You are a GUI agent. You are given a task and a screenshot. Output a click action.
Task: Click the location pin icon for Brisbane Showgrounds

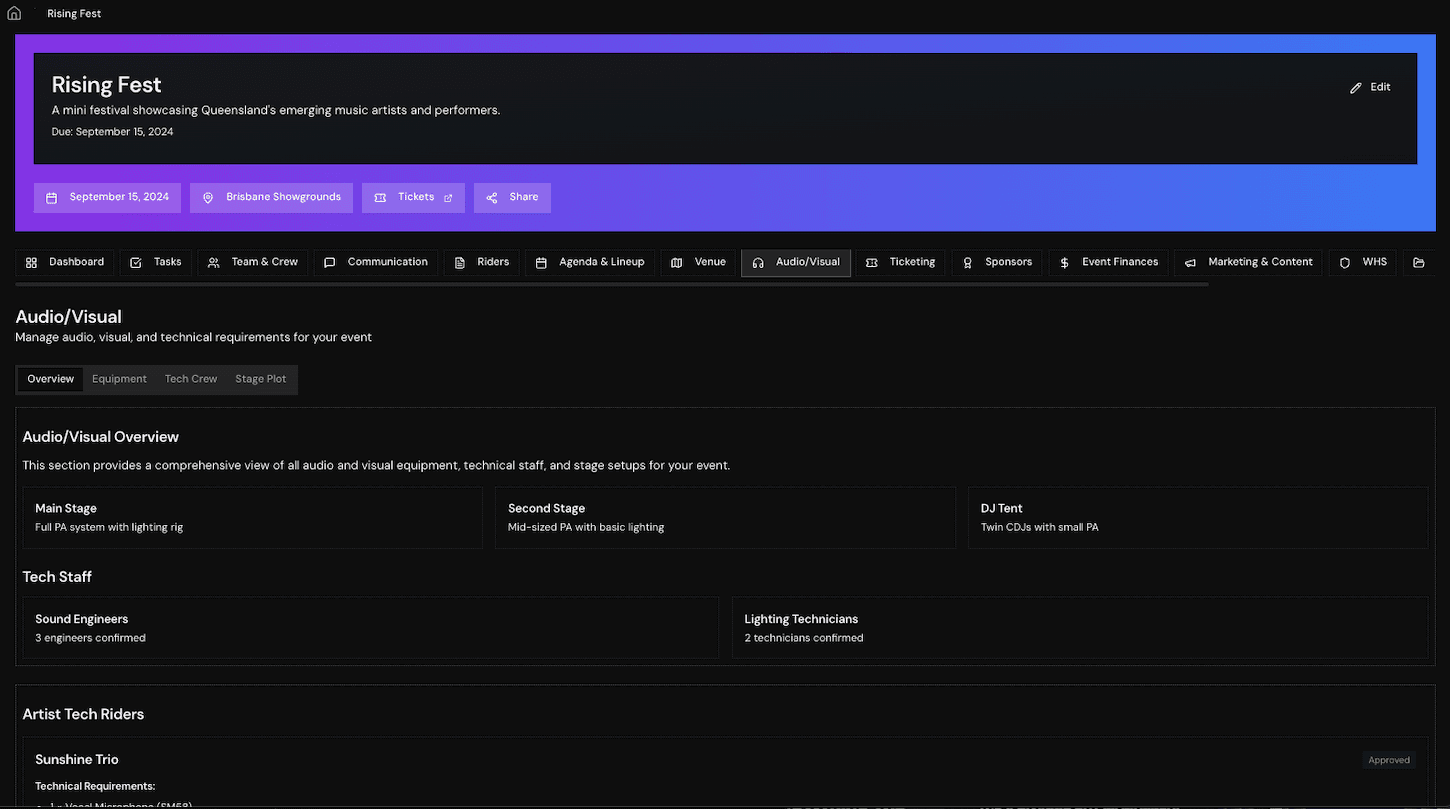tap(208, 198)
